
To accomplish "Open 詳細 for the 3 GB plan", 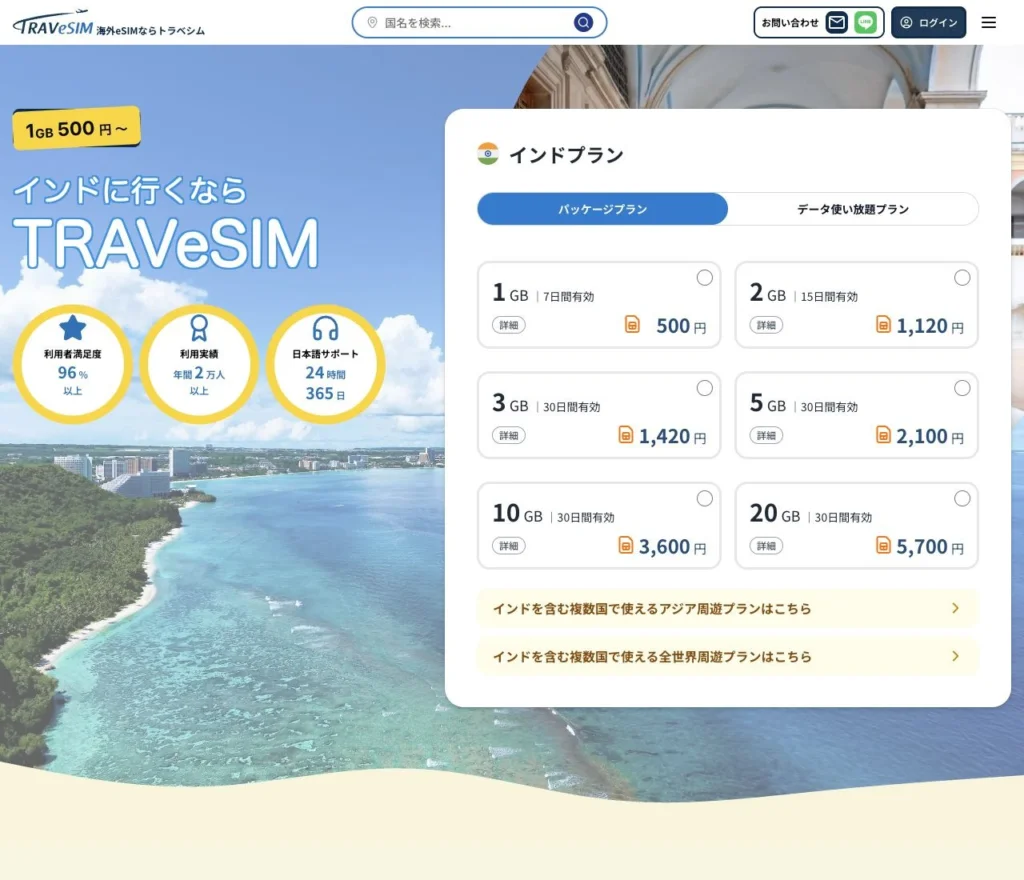I will click(509, 435).
